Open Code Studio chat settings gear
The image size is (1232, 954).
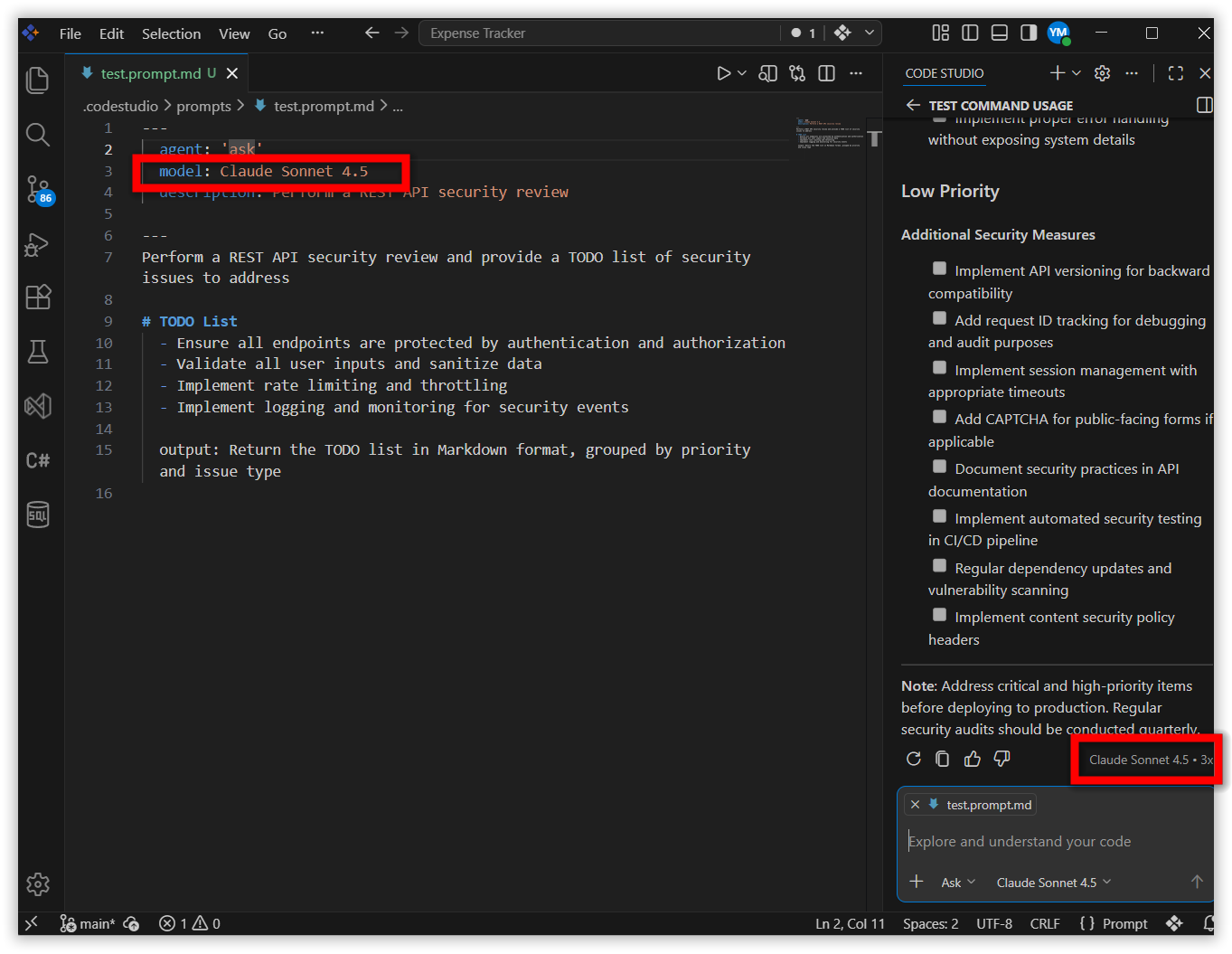[1102, 73]
